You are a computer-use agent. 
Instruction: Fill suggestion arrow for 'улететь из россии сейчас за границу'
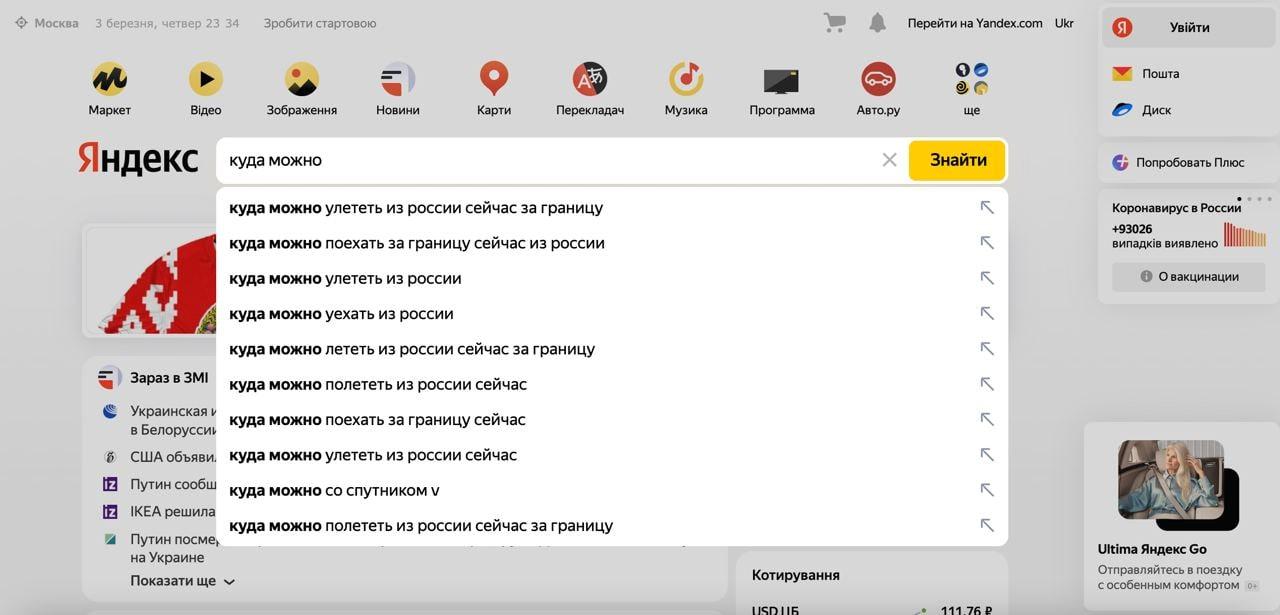987,208
